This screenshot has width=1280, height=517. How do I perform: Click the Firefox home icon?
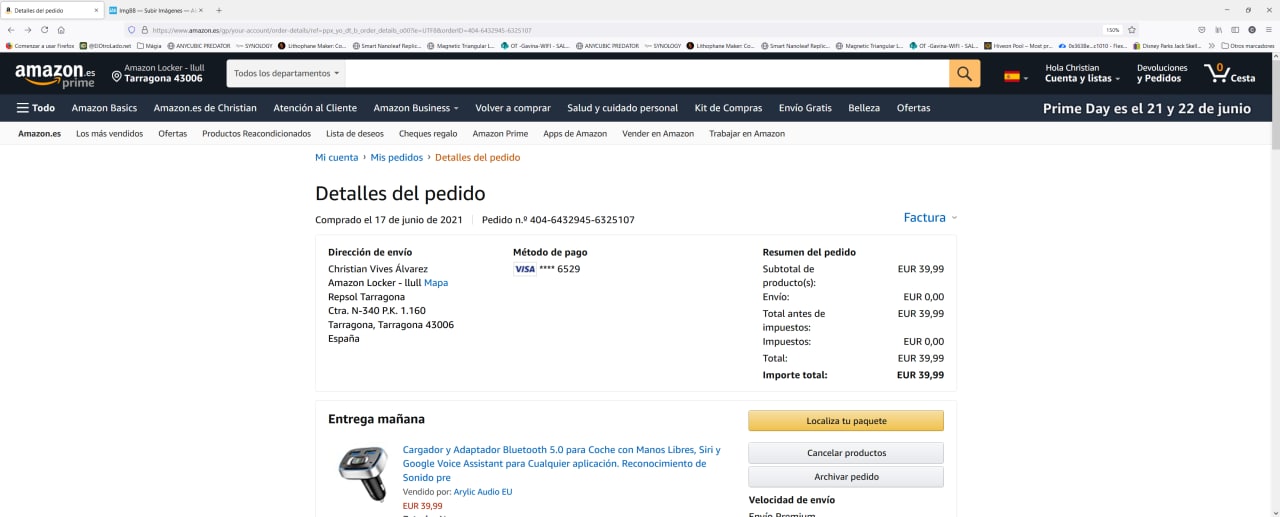(62, 30)
